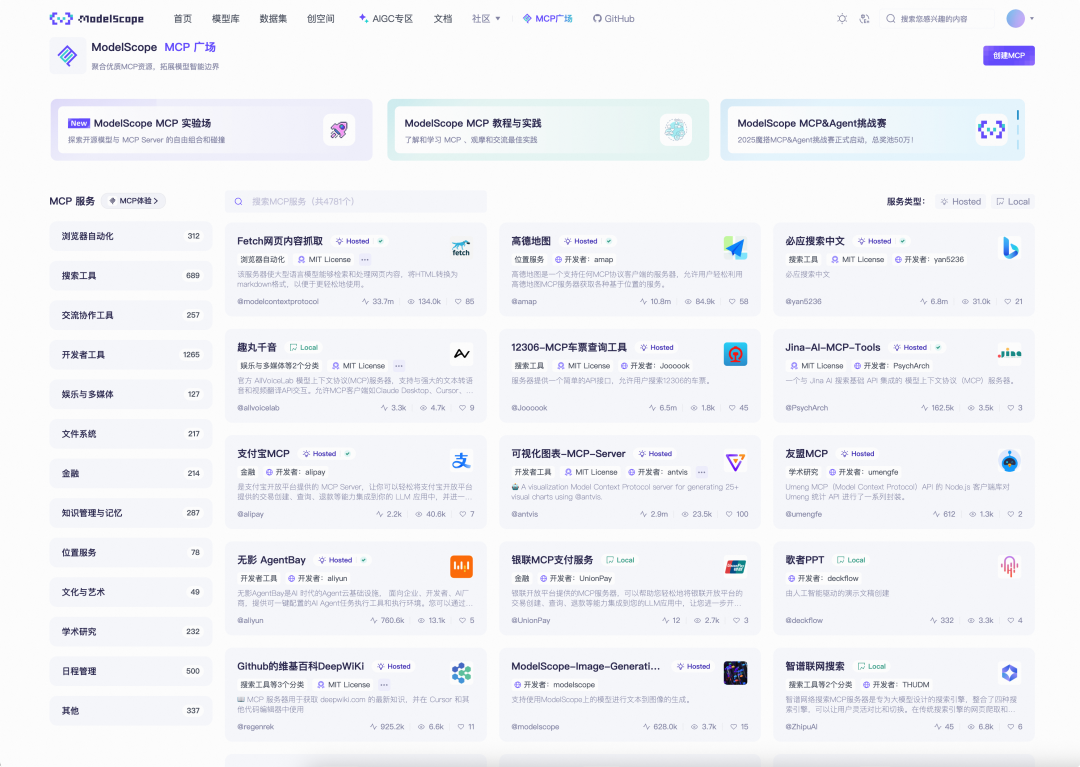Image resolution: width=1080 pixels, height=767 pixels.
Task: Select the 浏览器自动化 category
Action: tap(131, 236)
